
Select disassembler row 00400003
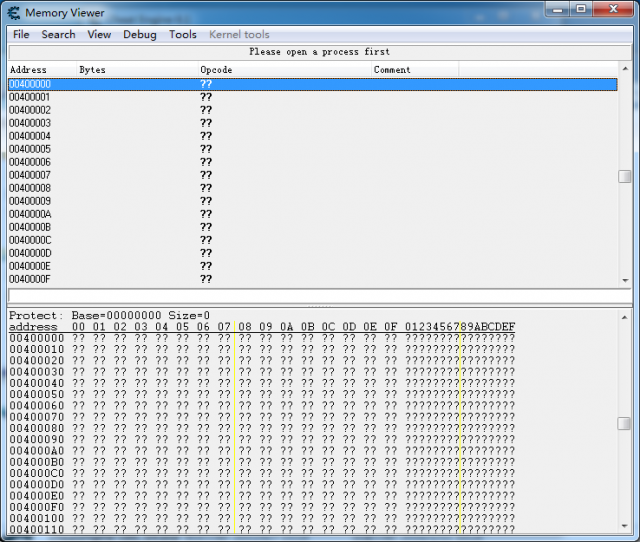click(313, 123)
